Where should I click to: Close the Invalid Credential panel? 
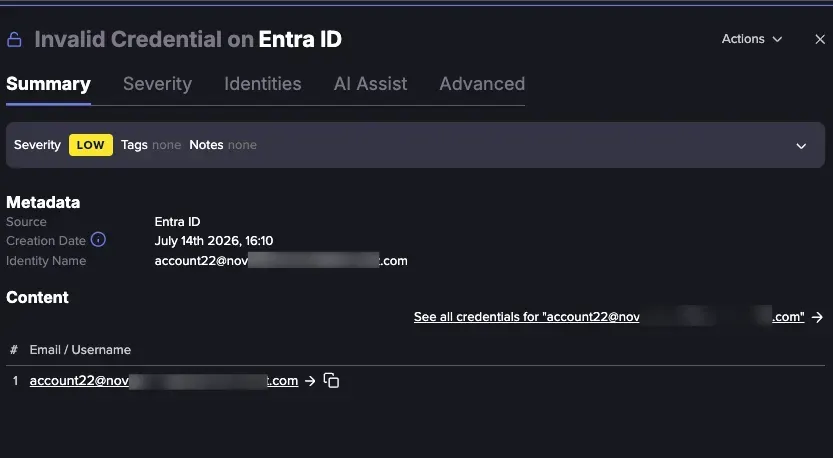coord(820,39)
